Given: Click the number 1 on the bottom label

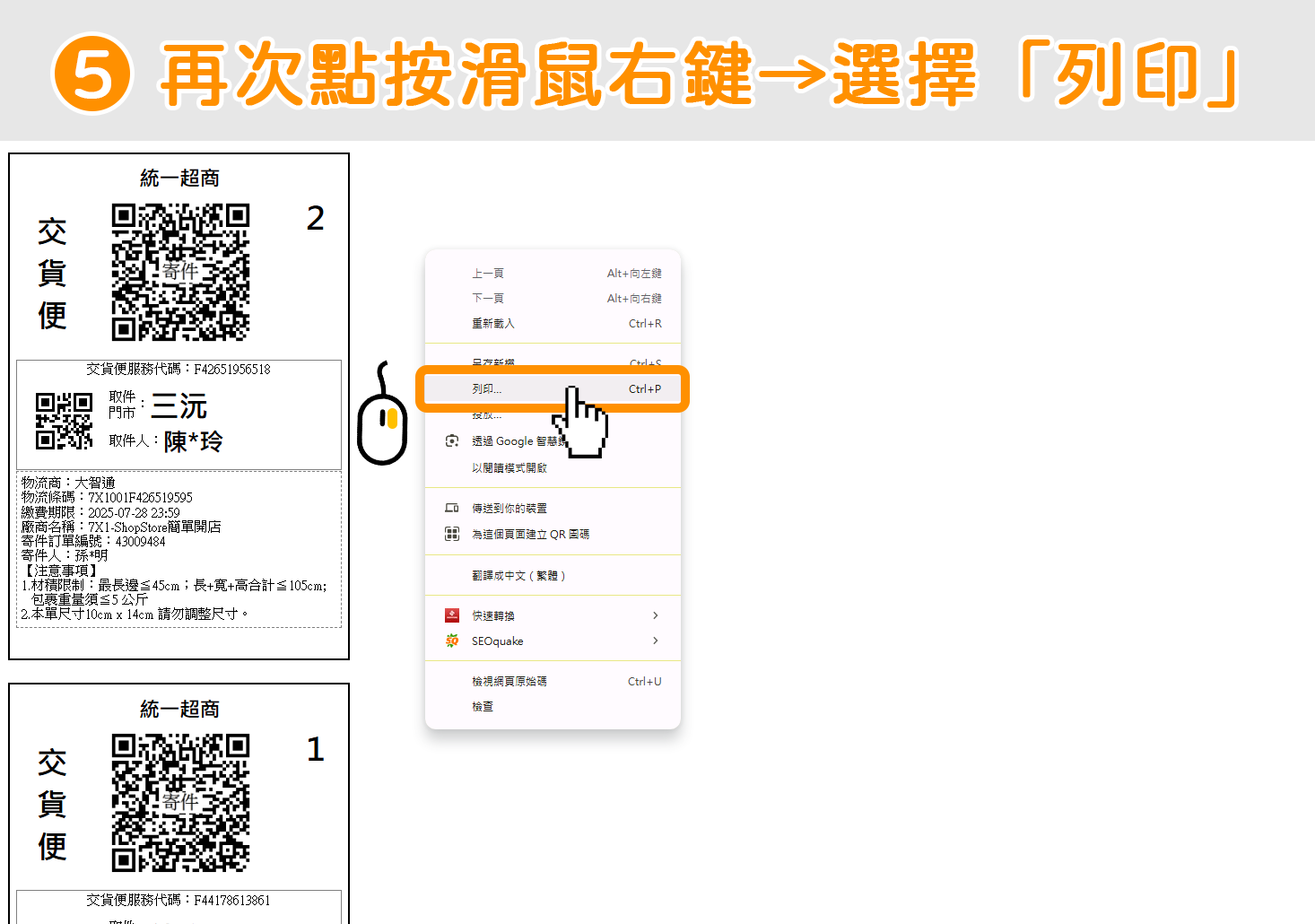Looking at the screenshot, I should pos(316,749).
